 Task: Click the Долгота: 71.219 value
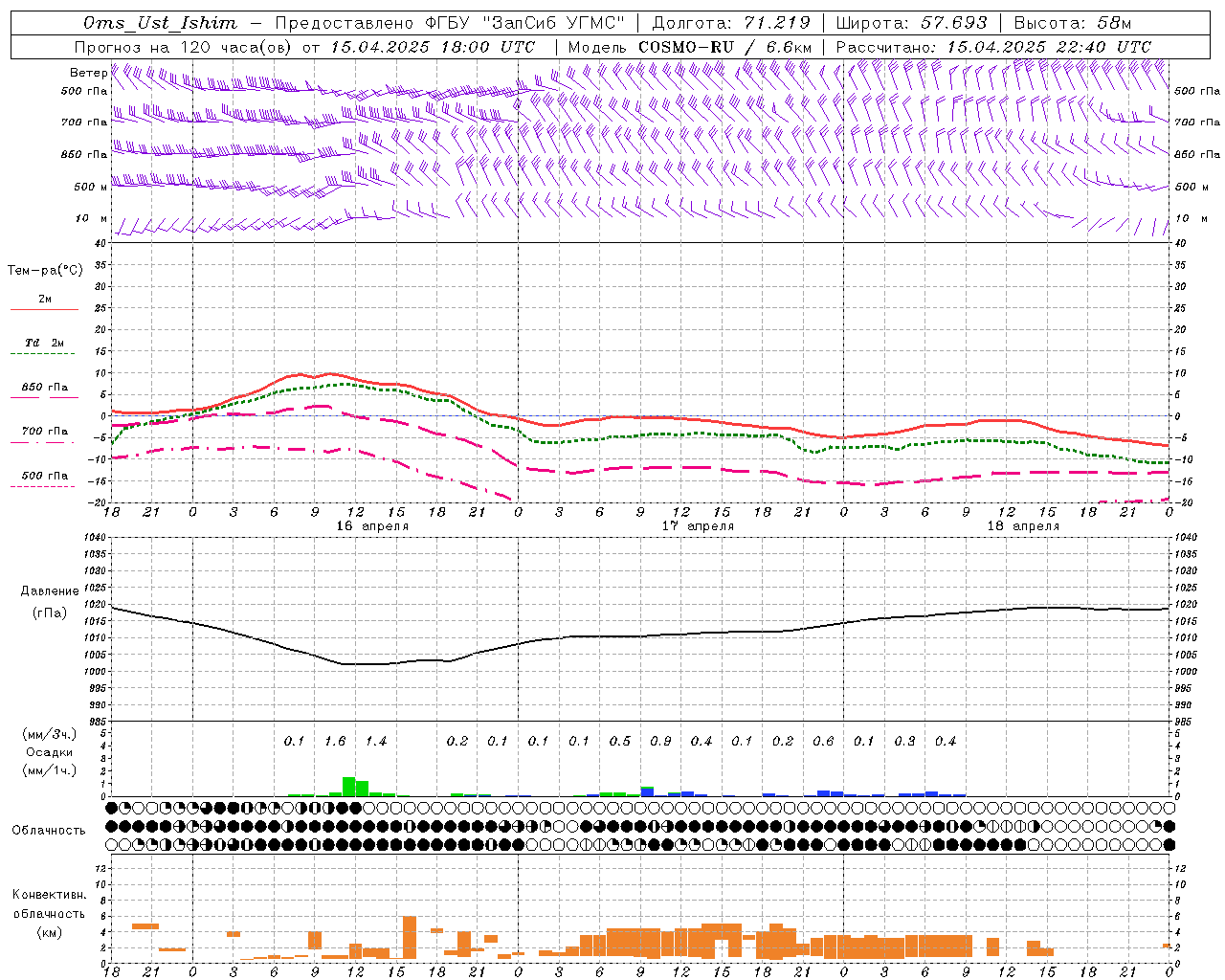pos(731,23)
